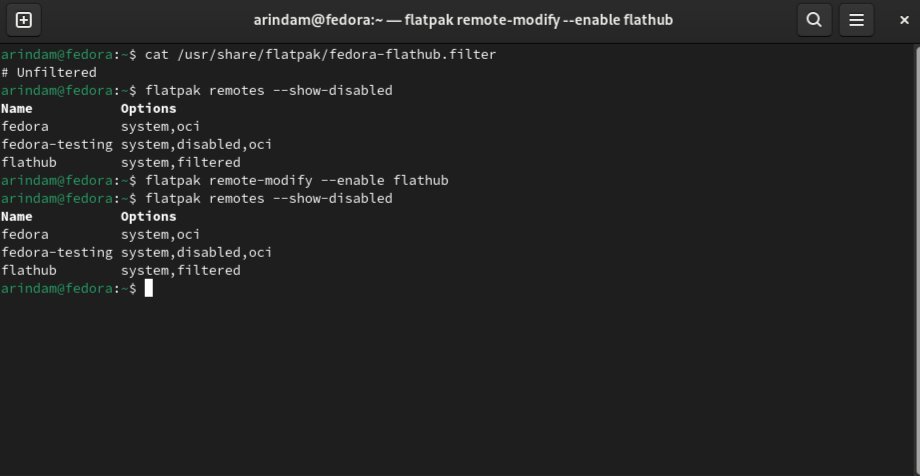The height and width of the screenshot is (476, 920).
Task: Click the second 'Options' column header
Action: (148, 216)
